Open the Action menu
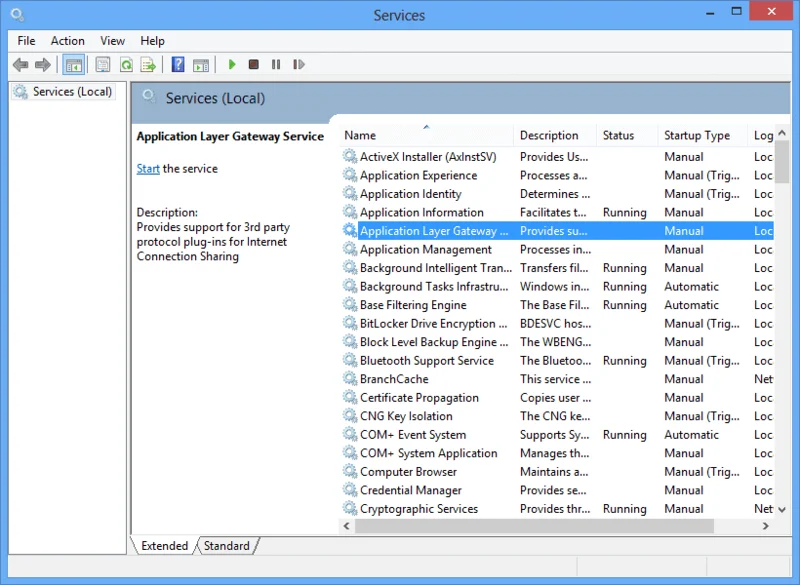 pyautogui.click(x=67, y=41)
